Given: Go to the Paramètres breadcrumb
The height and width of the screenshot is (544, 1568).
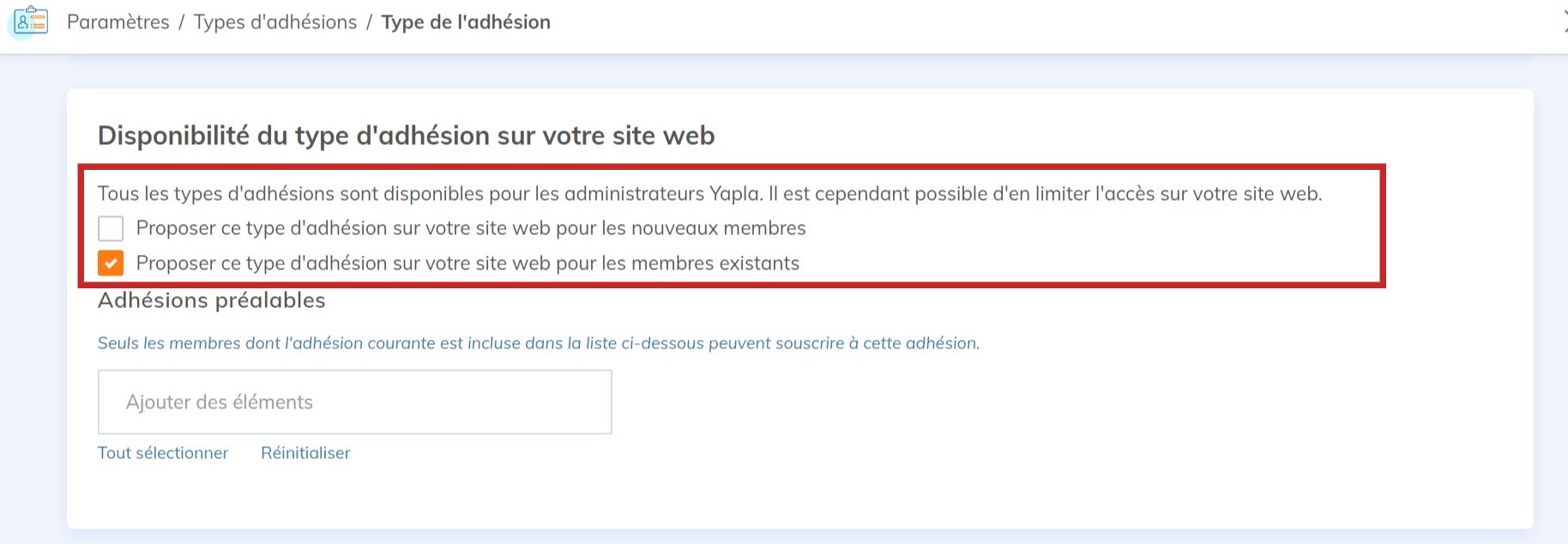Looking at the screenshot, I should click(x=118, y=22).
